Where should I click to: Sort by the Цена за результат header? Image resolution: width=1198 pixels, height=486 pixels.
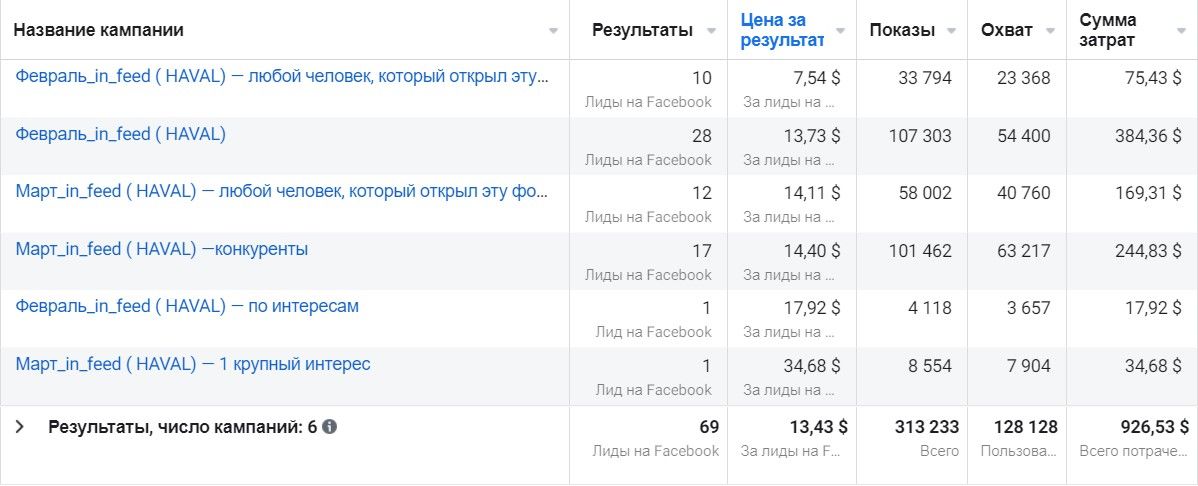pyautogui.click(x=782, y=30)
